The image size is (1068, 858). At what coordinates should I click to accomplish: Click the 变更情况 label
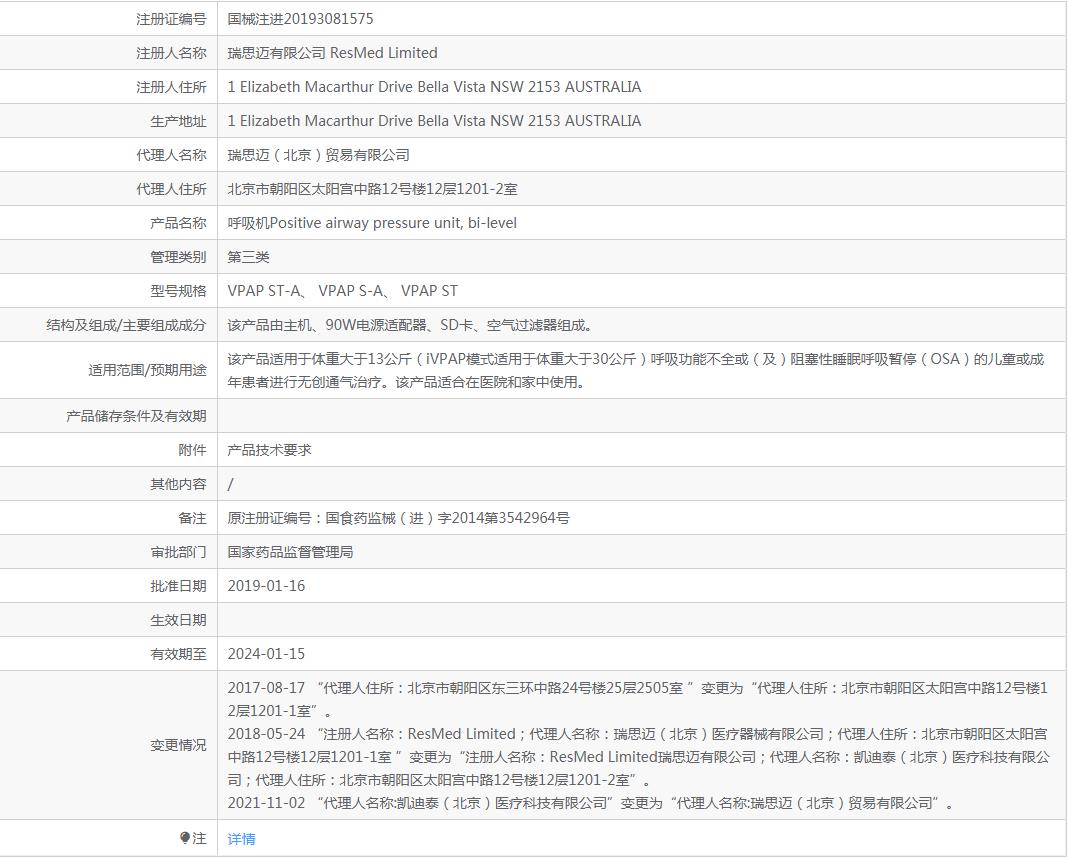pyautogui.click(x=178, y=746)
